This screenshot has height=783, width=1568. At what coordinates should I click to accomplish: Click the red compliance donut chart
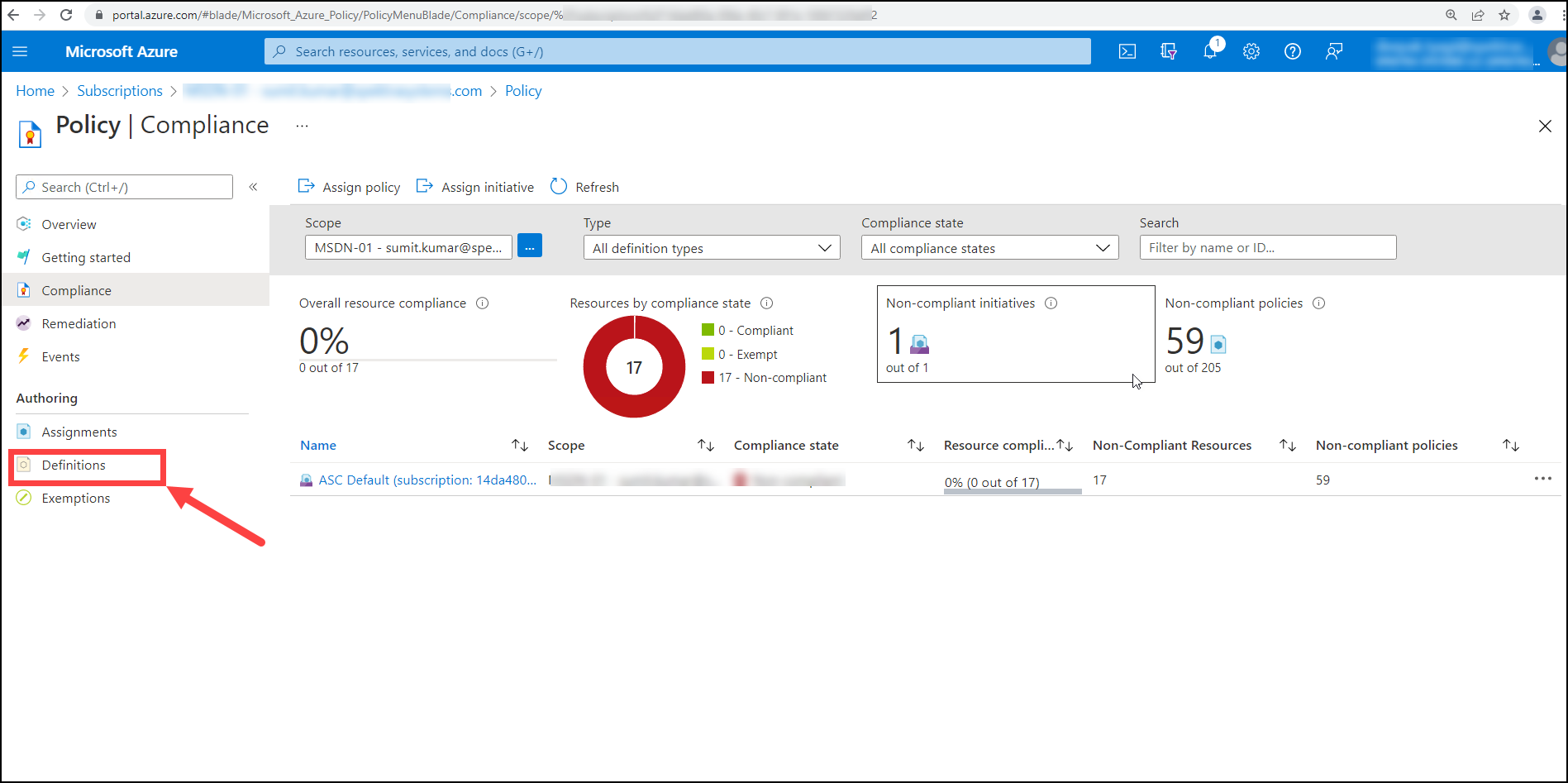coord(634,367)
